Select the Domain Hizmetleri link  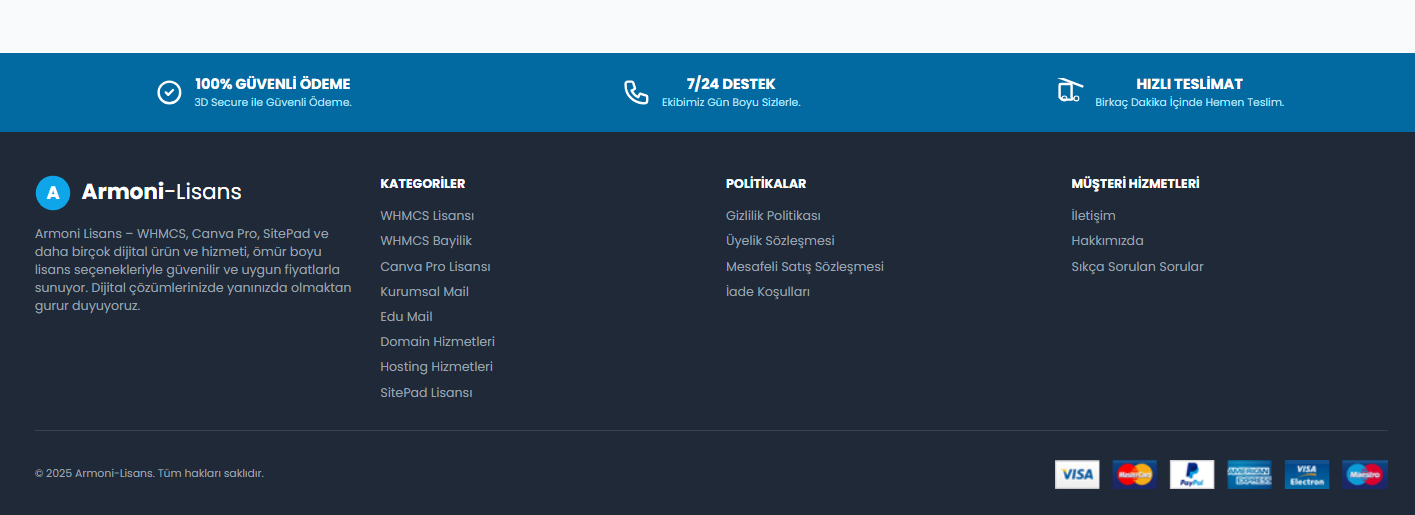point(437,342)
